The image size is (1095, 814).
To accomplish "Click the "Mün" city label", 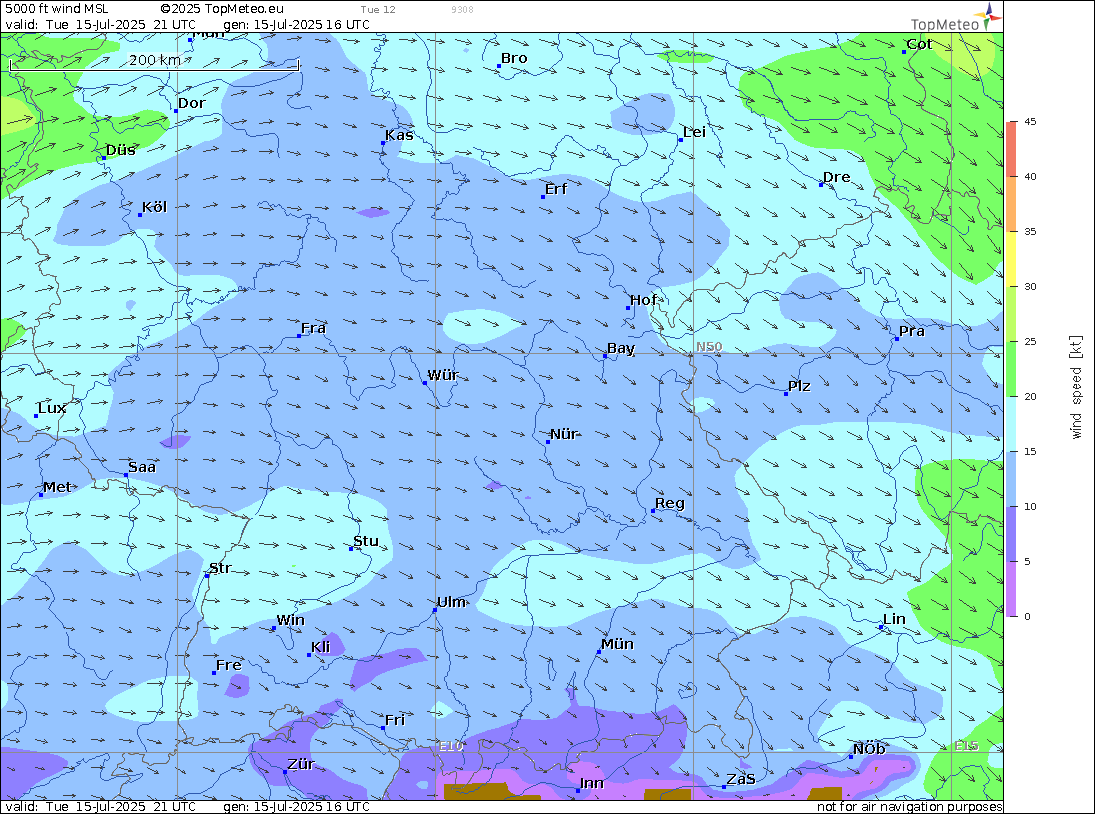I will (x=617, y=644).
